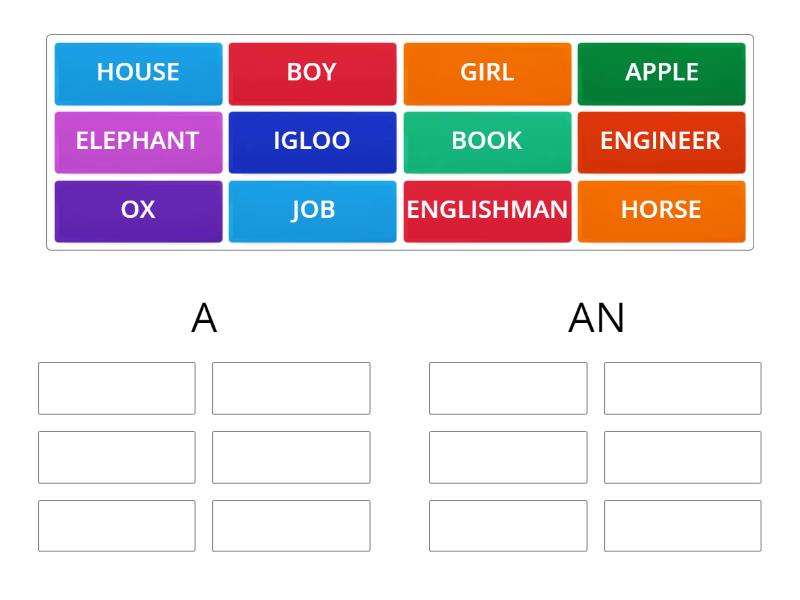Click the IGLOO word tile

tap(312, 141)
